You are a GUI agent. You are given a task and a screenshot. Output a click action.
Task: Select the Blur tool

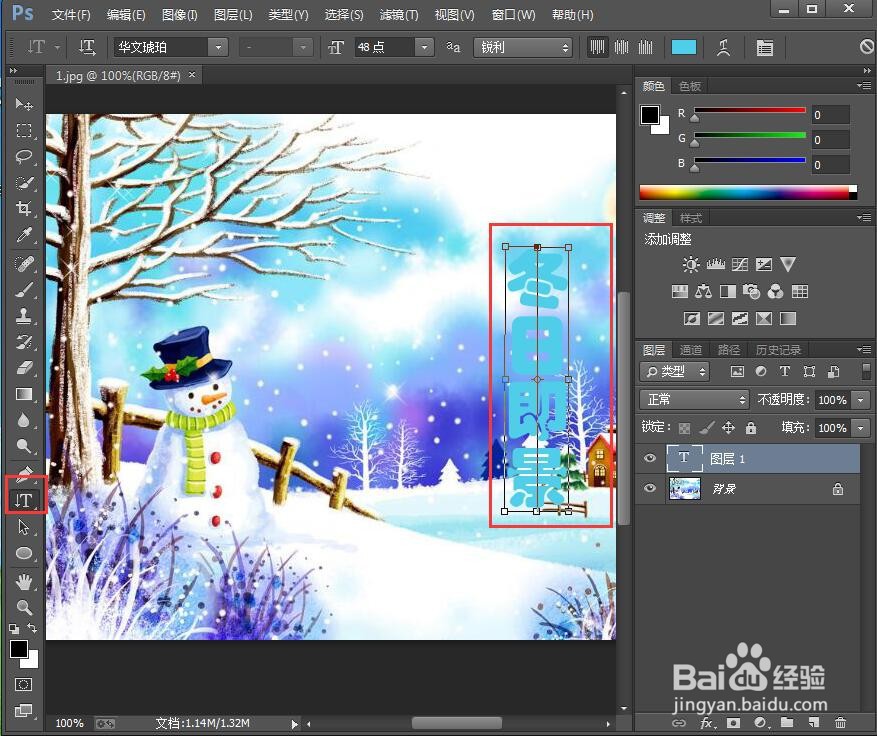click(x=23, y=420)
